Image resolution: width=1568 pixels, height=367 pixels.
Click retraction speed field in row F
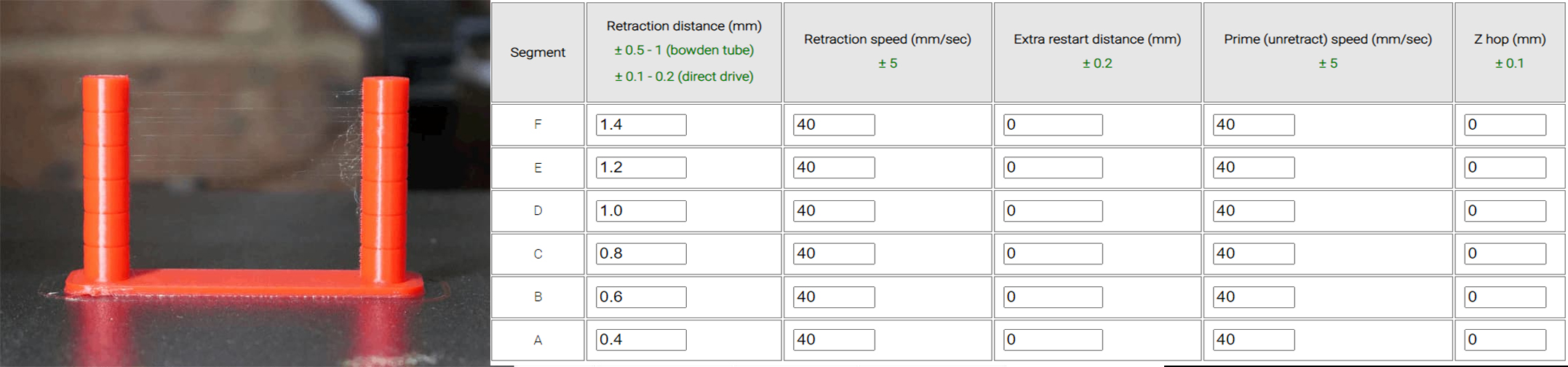click(x=834, y=125)
